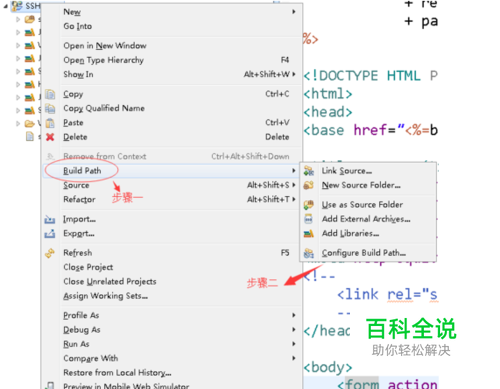Open the Source submenu arrow
Screen dimensions: 500x389
294,185
